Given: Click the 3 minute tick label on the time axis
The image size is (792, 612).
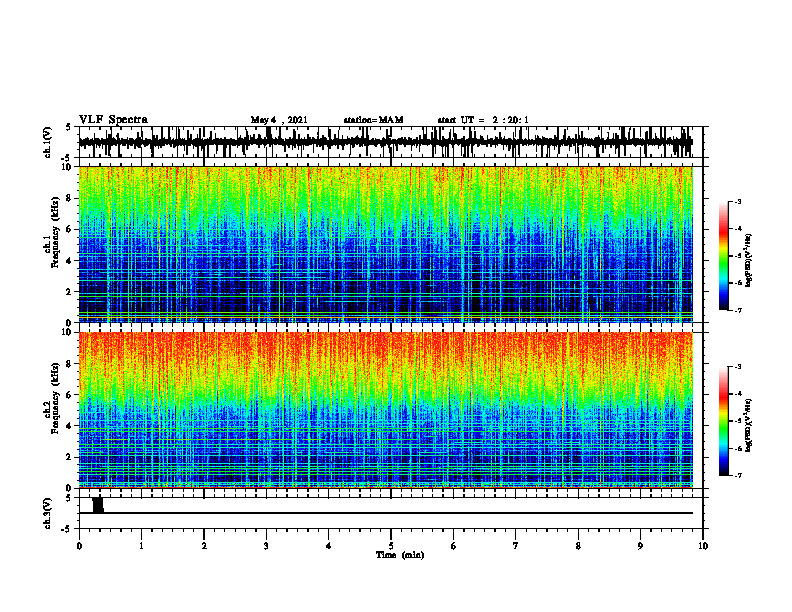Looking at the screenshot, I should [266, 546].
